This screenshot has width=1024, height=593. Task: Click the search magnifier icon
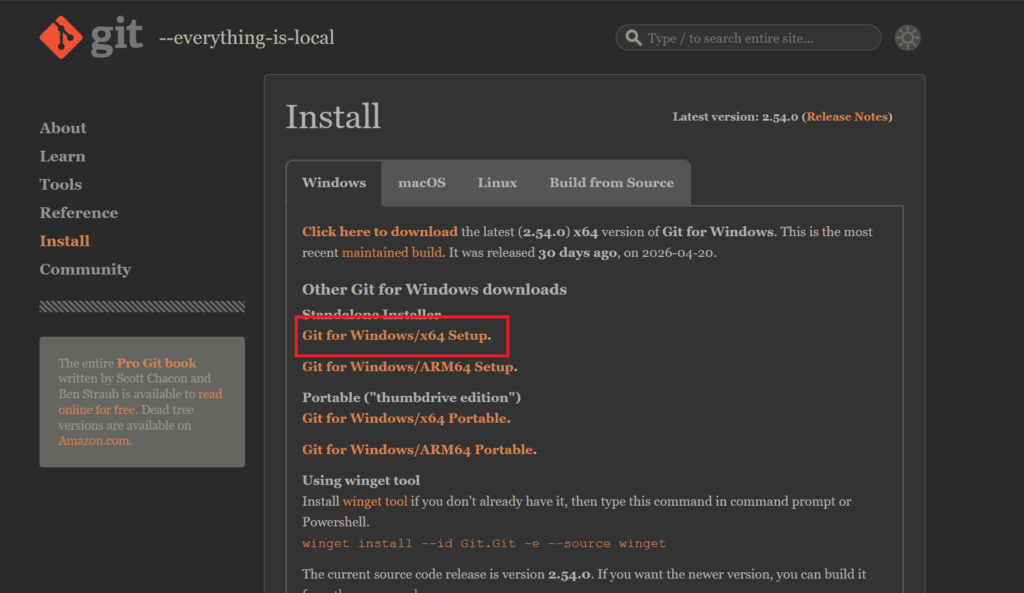tap(633, 38)
